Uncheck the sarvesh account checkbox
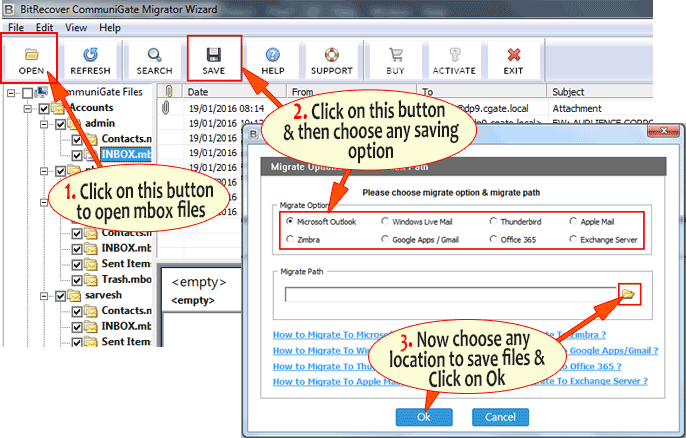 [x=60, y=296]
